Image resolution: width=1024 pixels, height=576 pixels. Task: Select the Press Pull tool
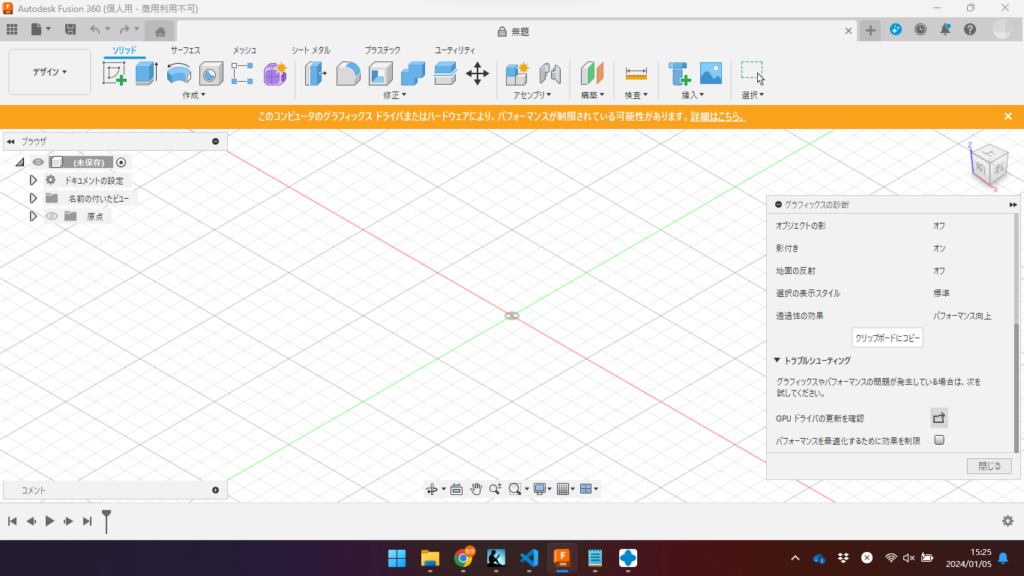[315, 73]
